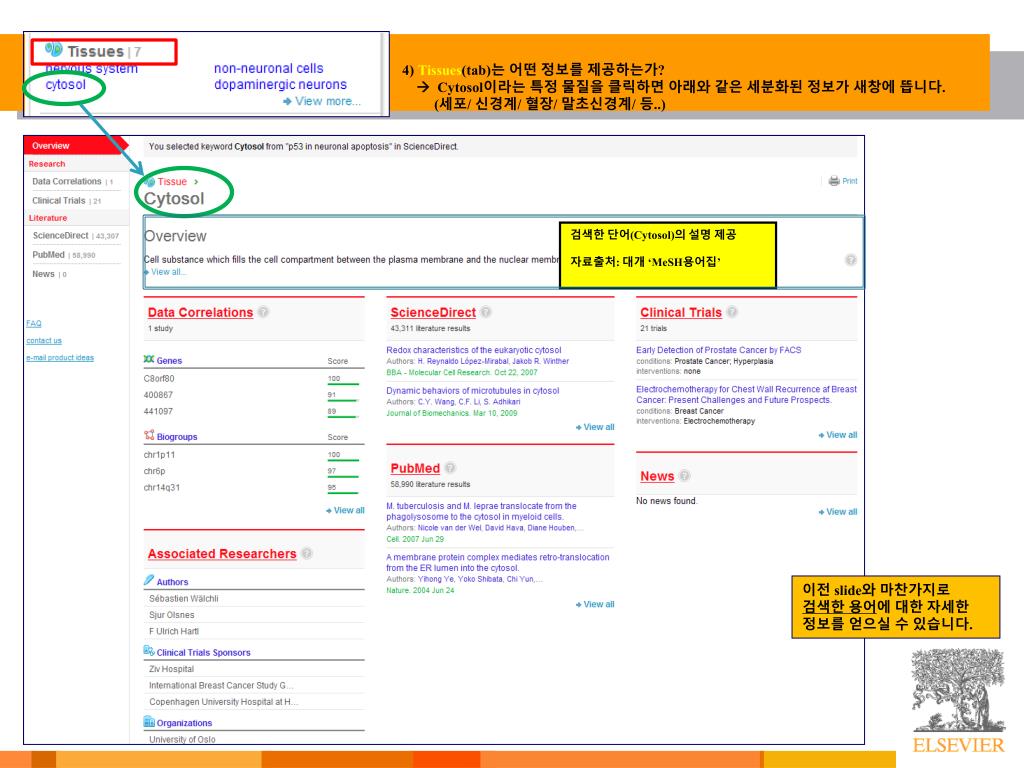The width and height of the screenshot is (1024, 768).
Task: Click help icon in Overview box
Action: tap(850, 260)
